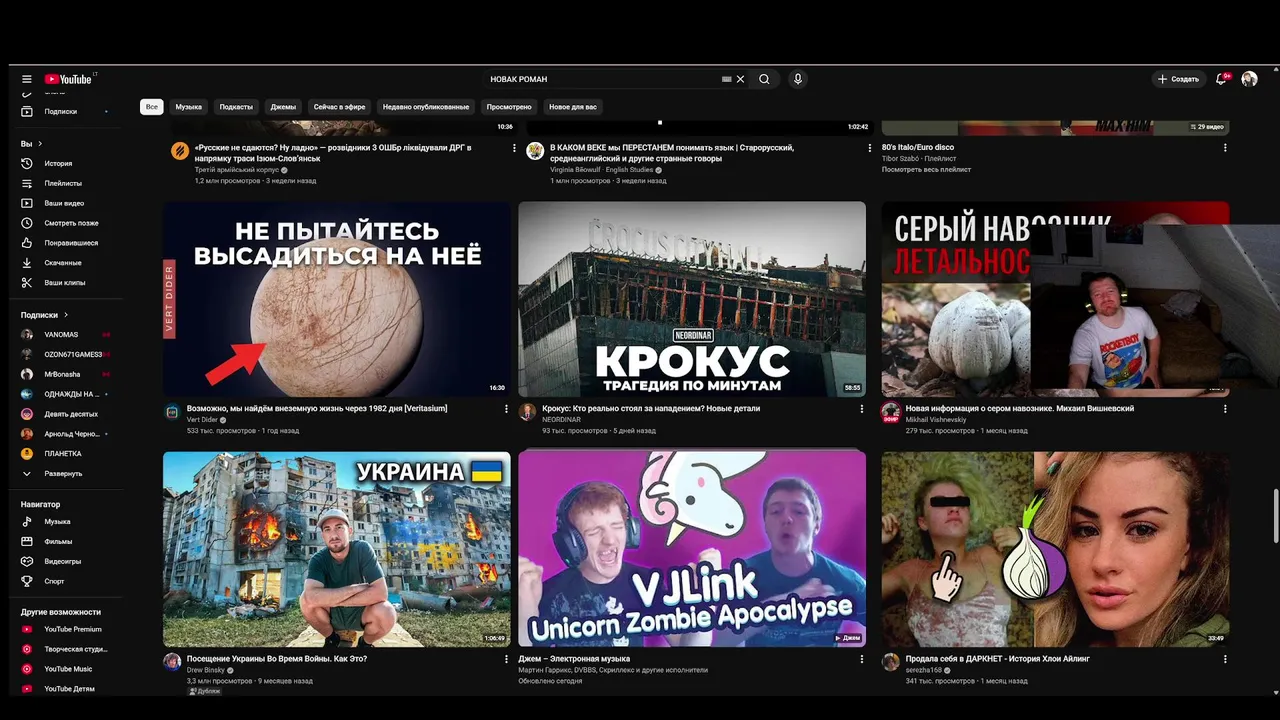
Task: Open the account avatar menu
Action: coord(1249,79)
